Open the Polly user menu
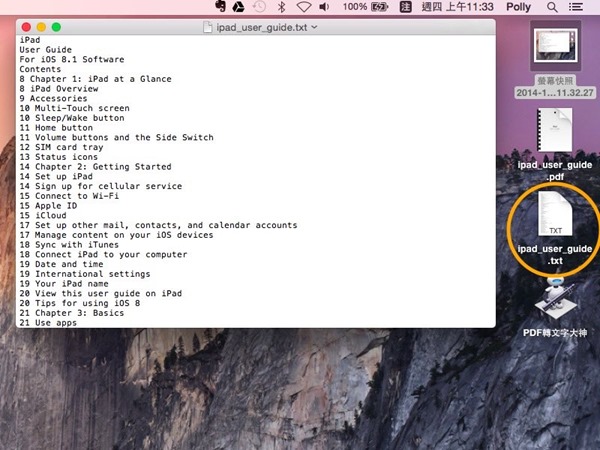Screen dimensions: 600x450 [x=518, y=7]
